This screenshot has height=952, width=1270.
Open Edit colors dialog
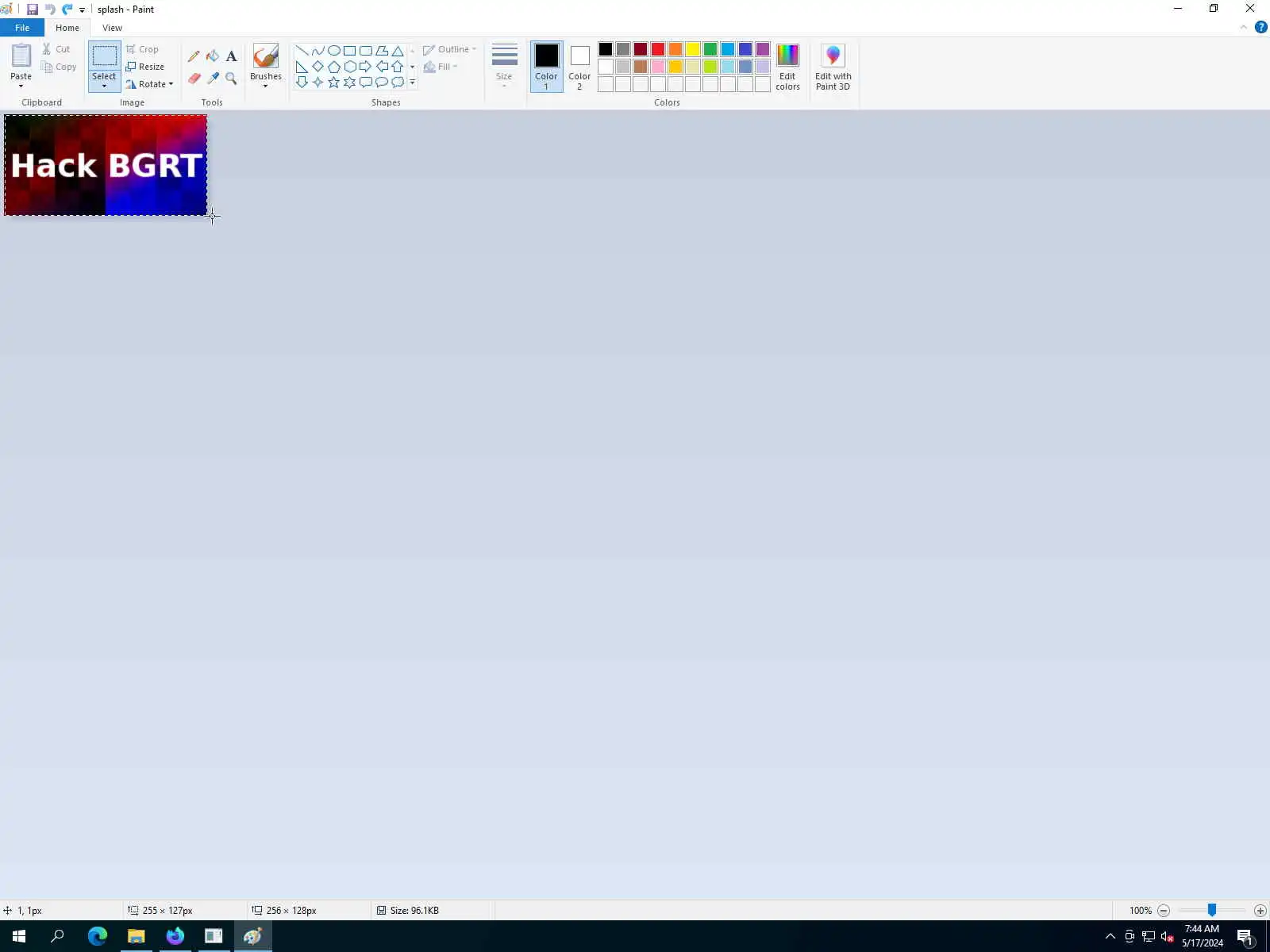(787, 67)
